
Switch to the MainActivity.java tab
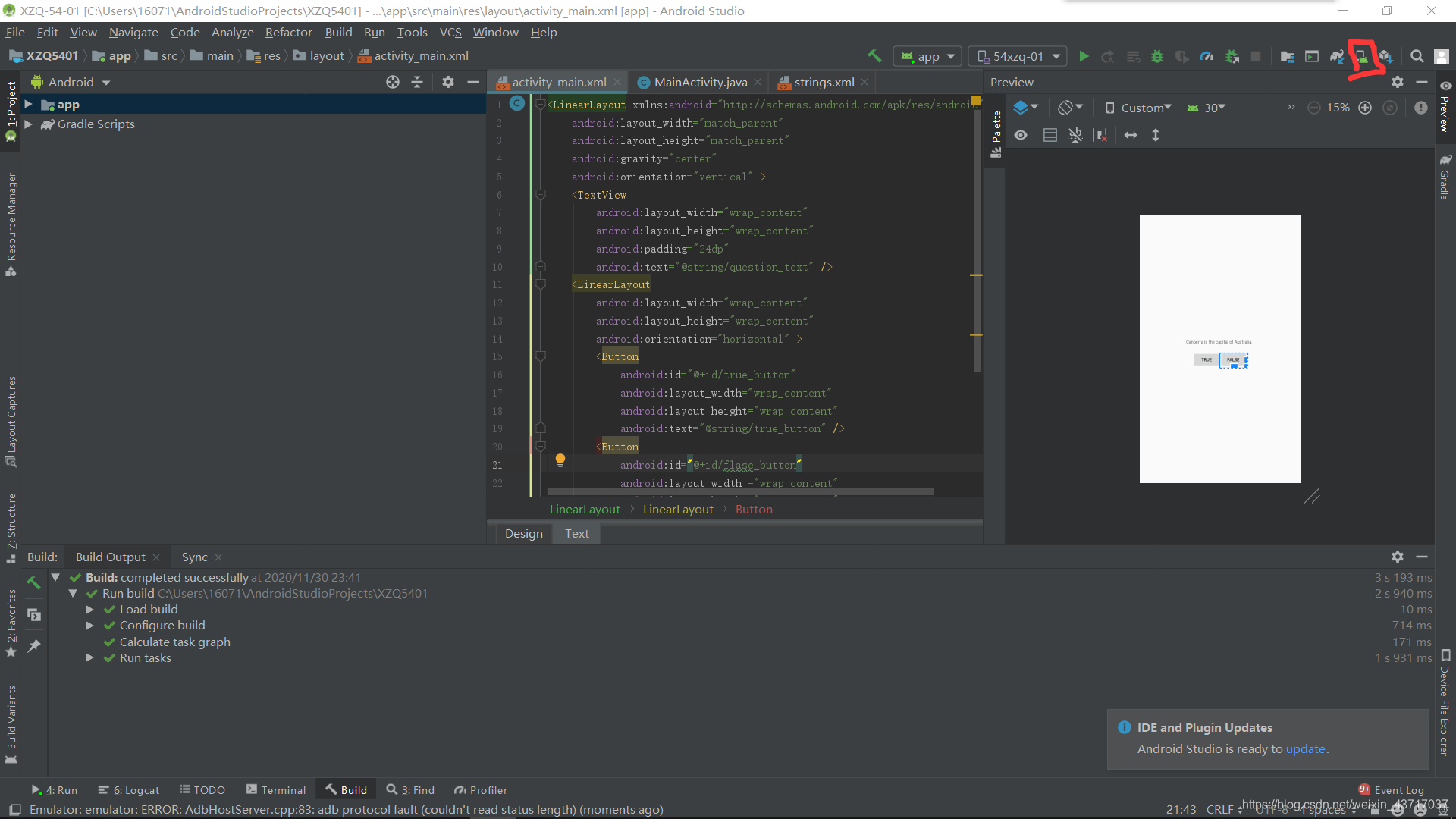699,82
